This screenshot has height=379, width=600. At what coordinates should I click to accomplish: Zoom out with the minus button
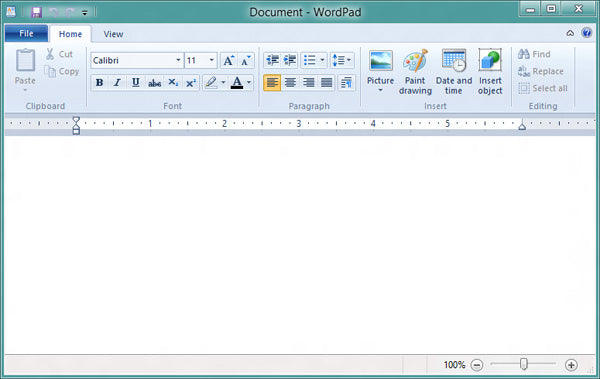477,365
